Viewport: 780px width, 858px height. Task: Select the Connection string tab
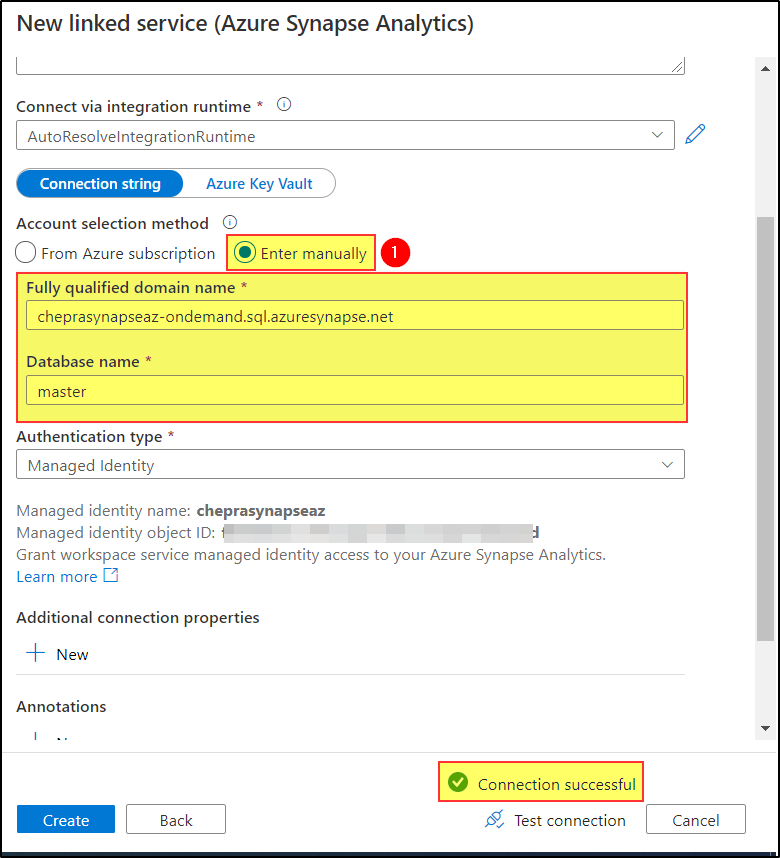pyautogui.click(x=99, y=183)
